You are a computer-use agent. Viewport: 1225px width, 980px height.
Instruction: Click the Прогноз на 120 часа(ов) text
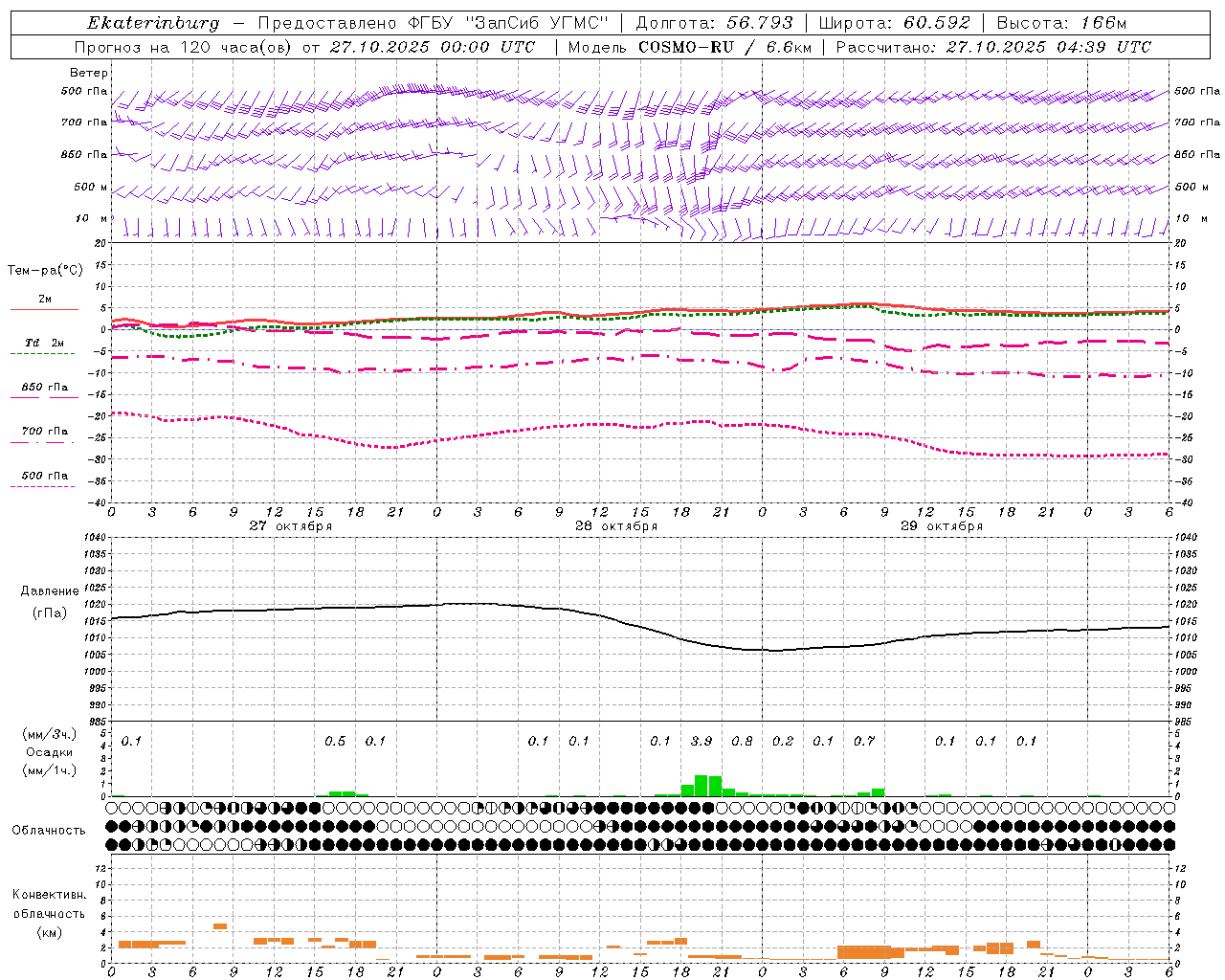[x=184, y=47]
